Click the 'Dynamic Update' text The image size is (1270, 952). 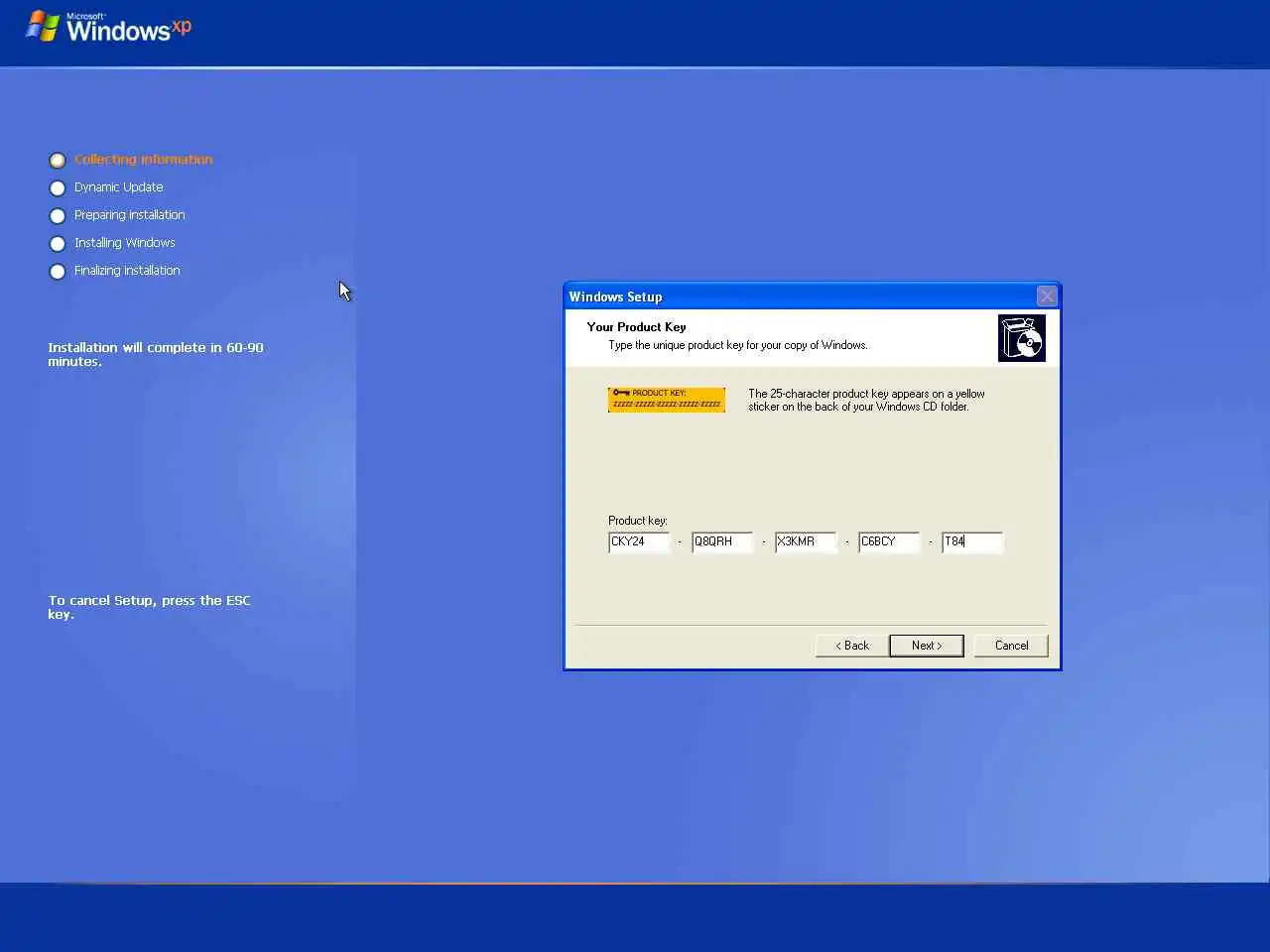pos(119,187)
